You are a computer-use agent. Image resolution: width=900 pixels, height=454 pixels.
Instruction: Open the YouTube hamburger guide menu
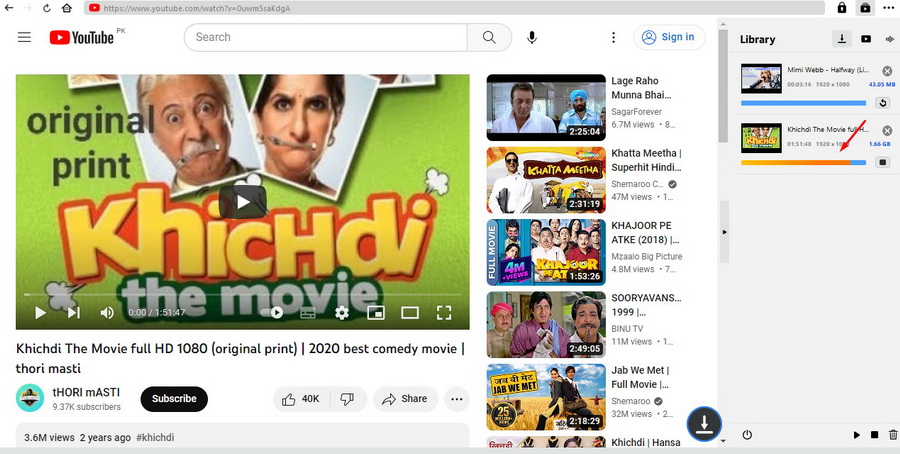24,37
